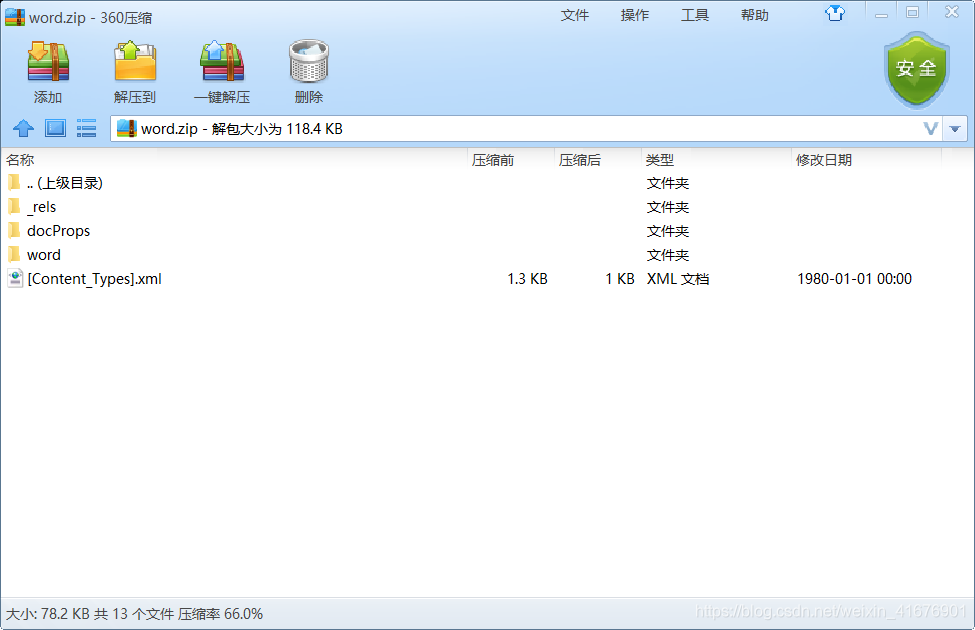Click the V mark in address bar
This screenshot has height=630, width=975.
pyautogui.click(x=930, y=129)
